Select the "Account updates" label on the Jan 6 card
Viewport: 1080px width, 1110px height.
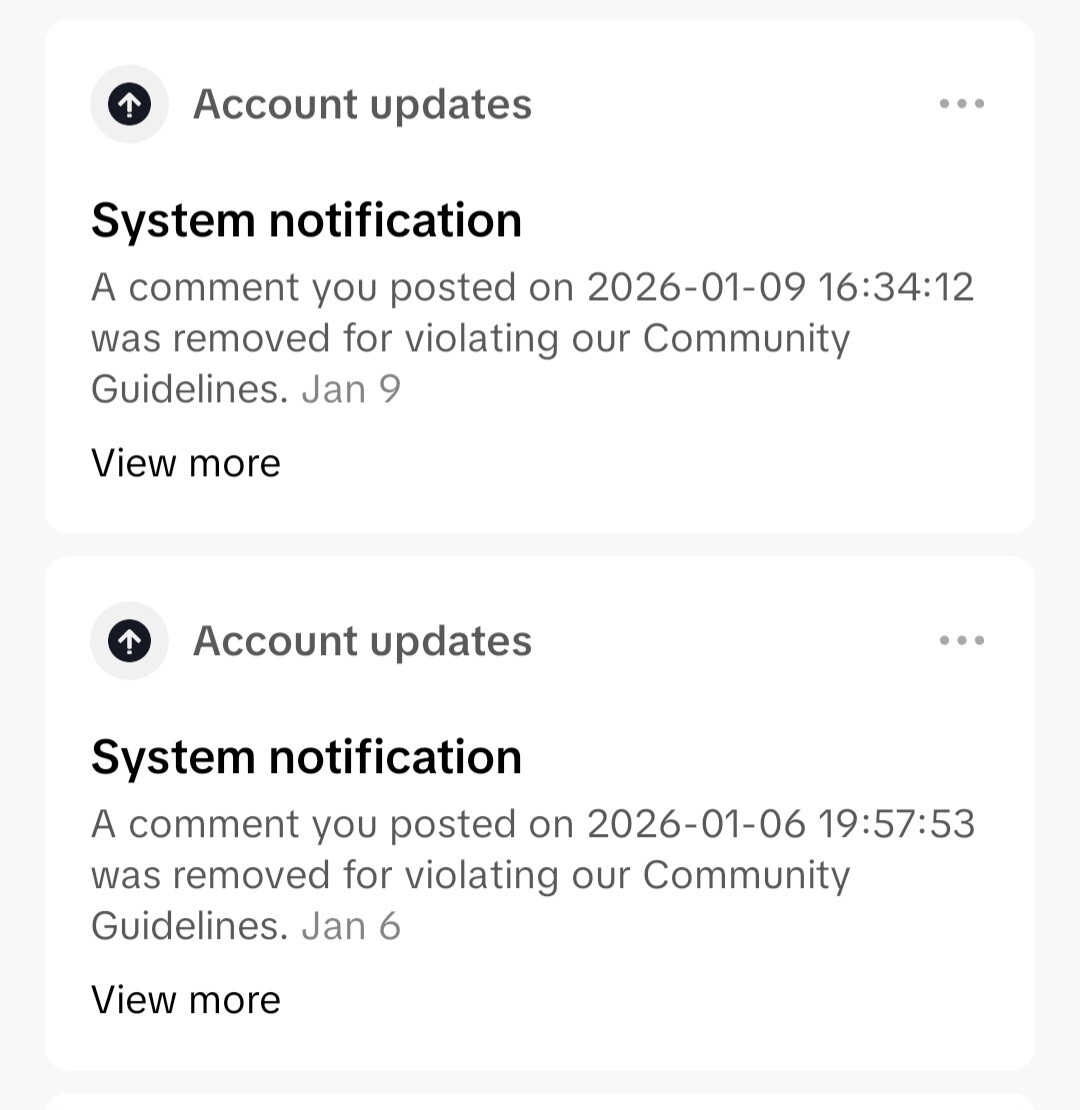pos(362,641)
